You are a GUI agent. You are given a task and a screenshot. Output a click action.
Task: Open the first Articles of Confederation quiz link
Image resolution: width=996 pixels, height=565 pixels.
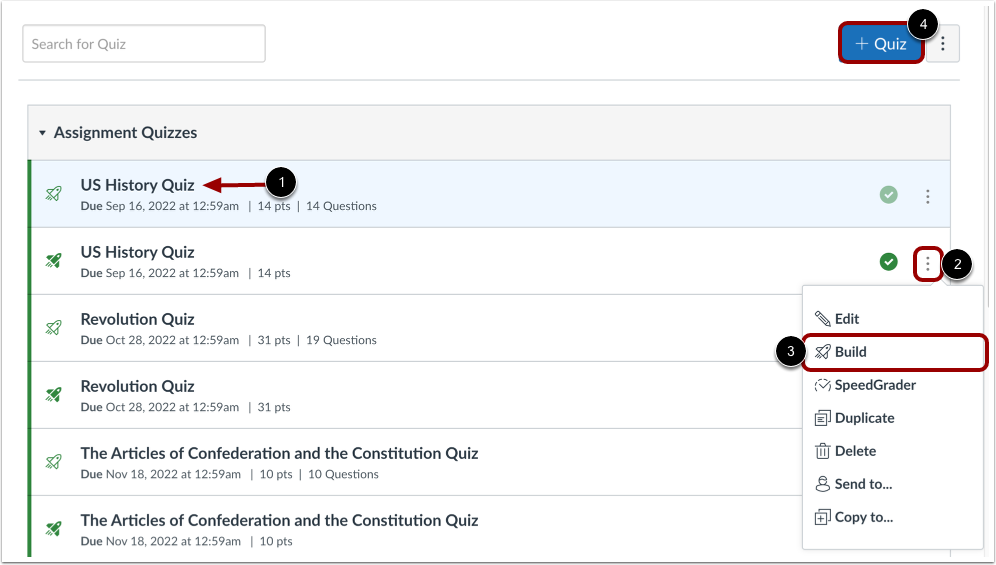(279, 453)
